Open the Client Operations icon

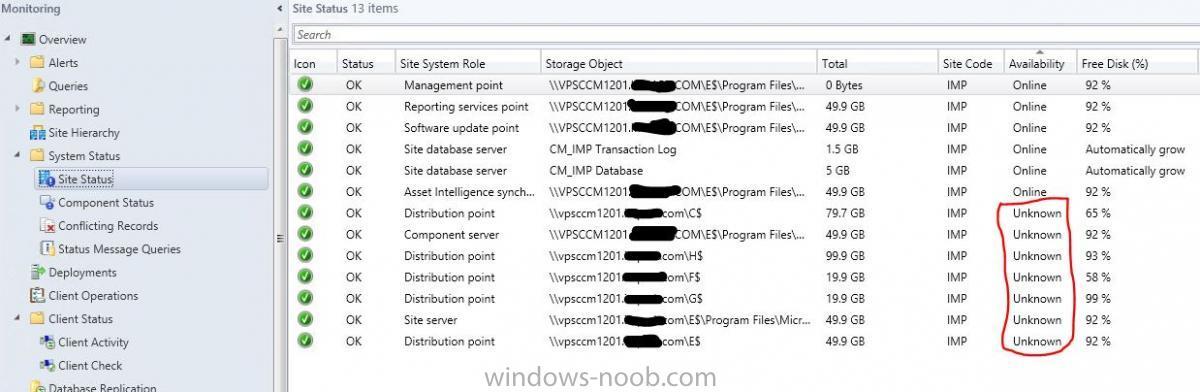[38, 295]
